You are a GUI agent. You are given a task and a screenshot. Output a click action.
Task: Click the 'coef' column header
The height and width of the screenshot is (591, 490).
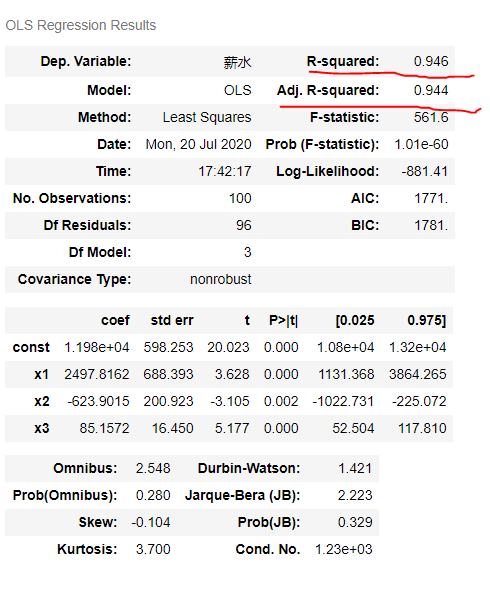[115, 320]
